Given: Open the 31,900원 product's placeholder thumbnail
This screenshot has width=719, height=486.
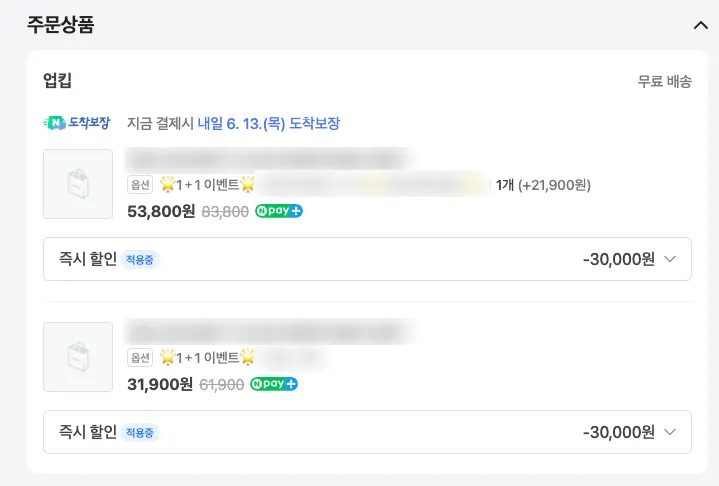Looking at the screenshot, I should pyautogui.click(x=78, y=357).
